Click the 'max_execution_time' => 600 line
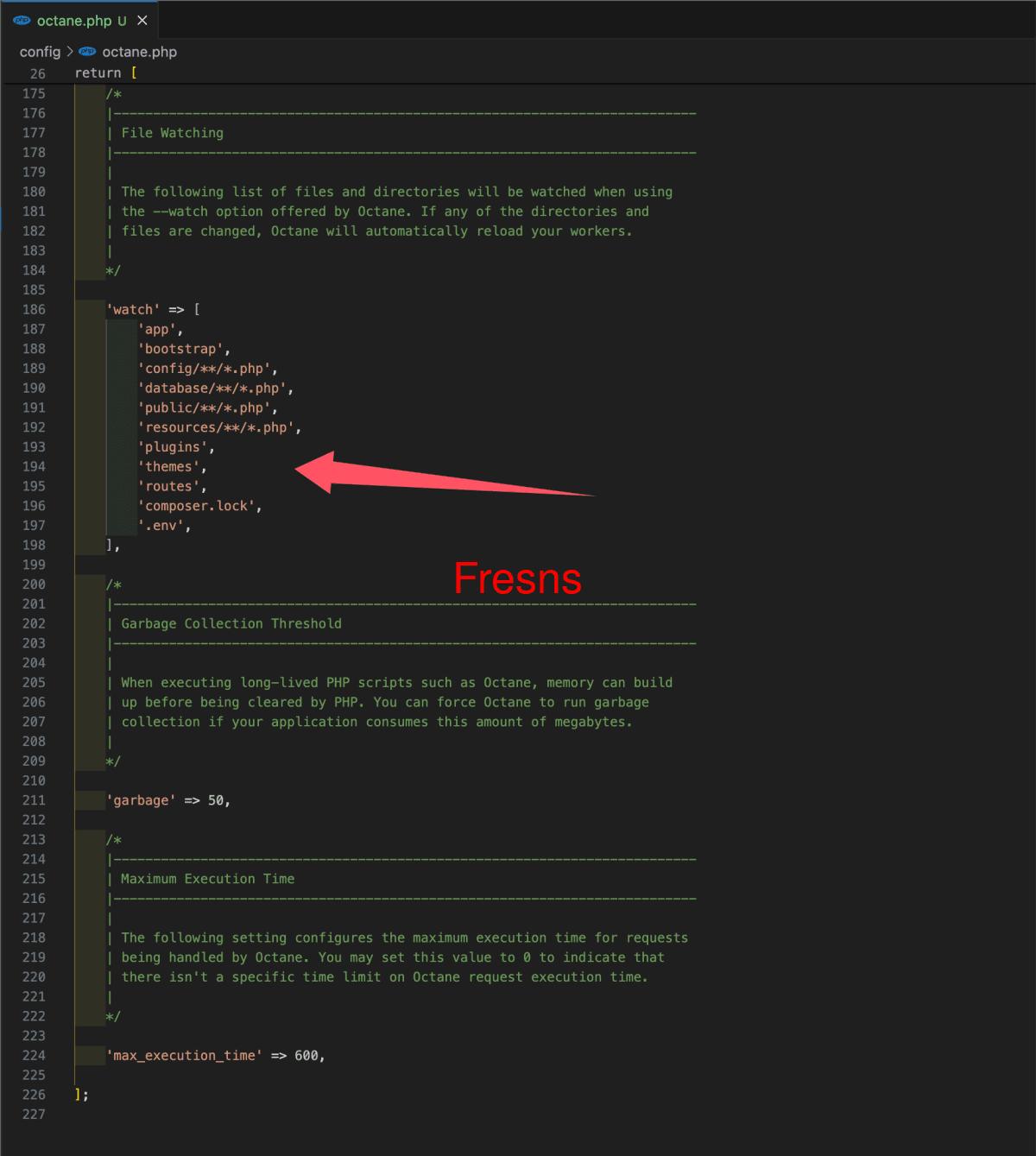Viewport: 1036px width, 1156px height. pos(216,1055)
